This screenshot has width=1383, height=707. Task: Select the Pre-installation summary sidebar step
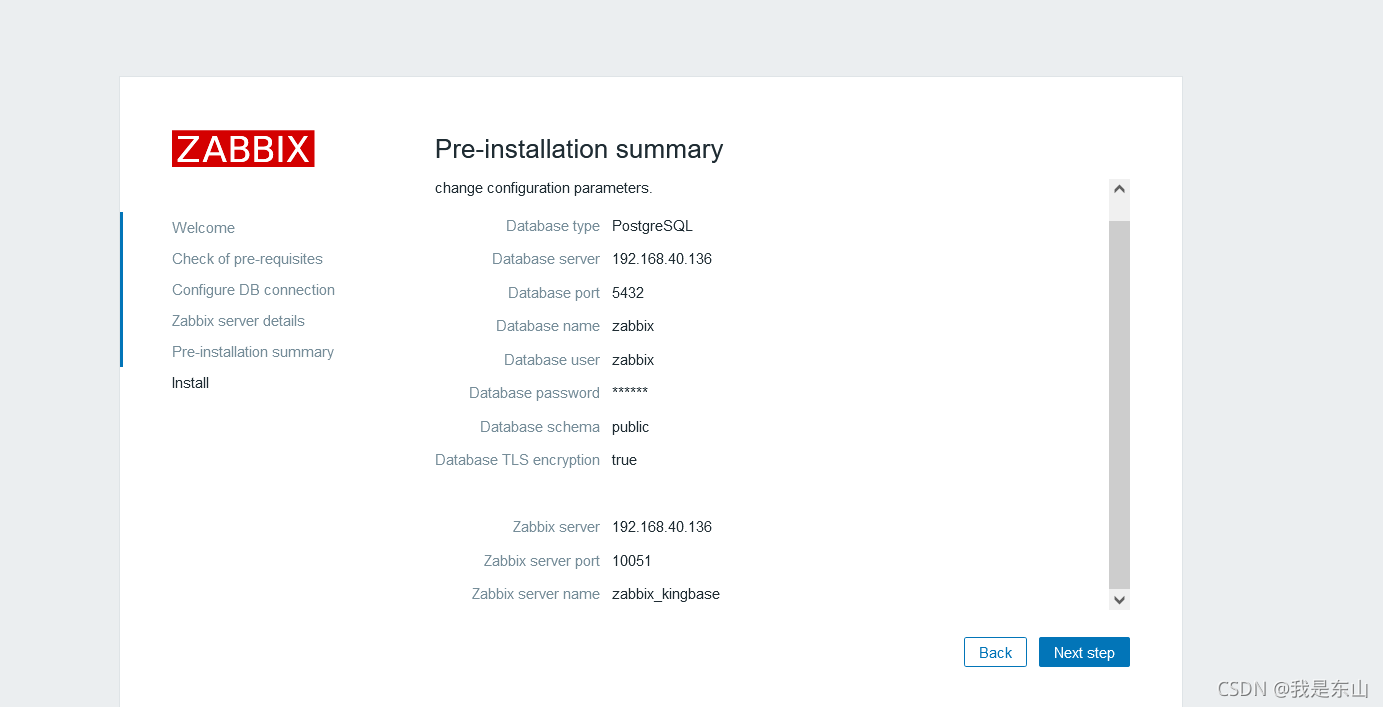253,352
